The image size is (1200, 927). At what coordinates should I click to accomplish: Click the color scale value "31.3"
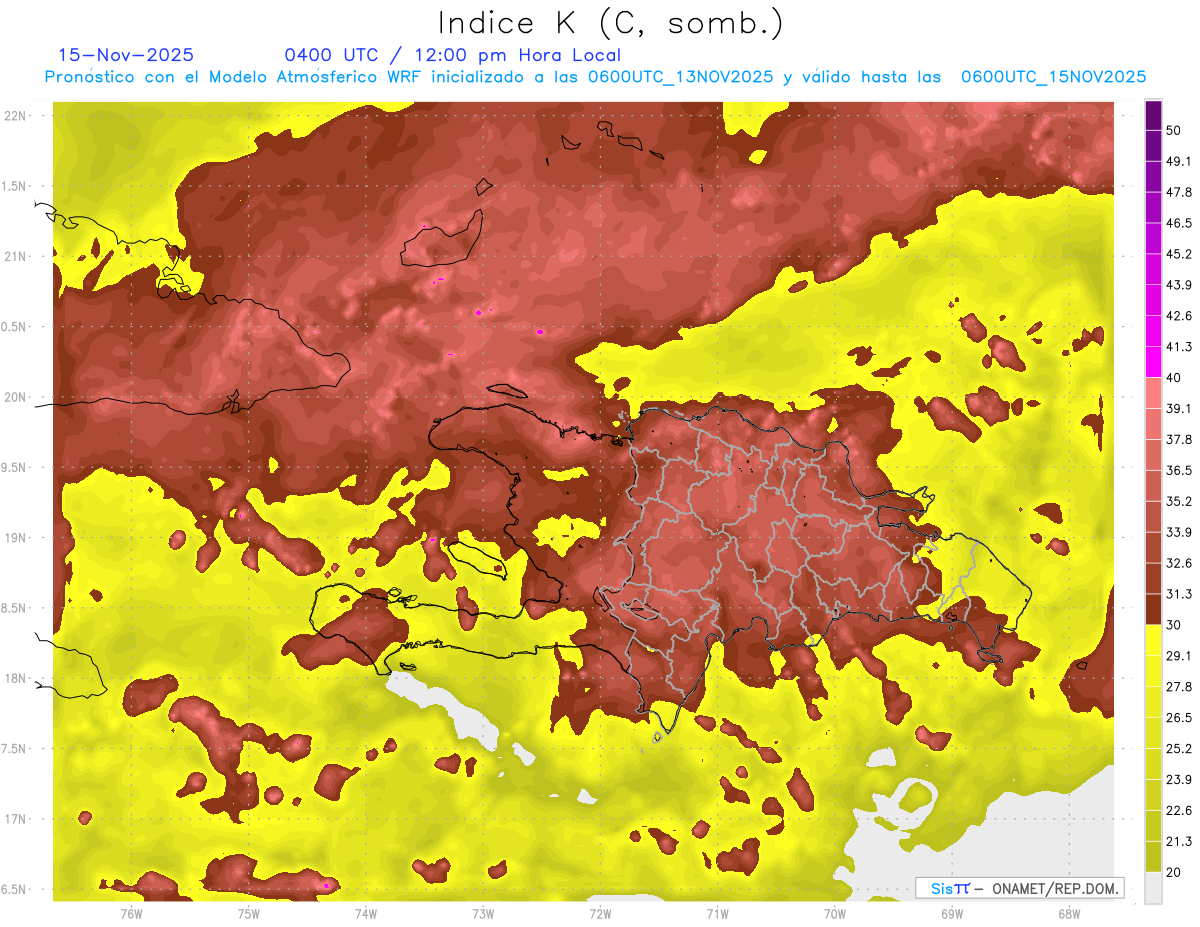1179,594
